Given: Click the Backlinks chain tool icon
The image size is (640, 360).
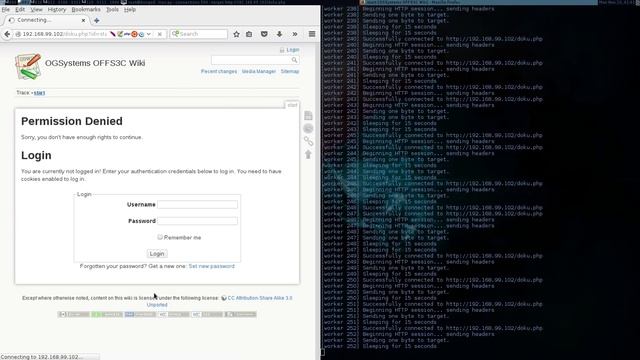Looking at the screenshot, I should coord(308,141).
